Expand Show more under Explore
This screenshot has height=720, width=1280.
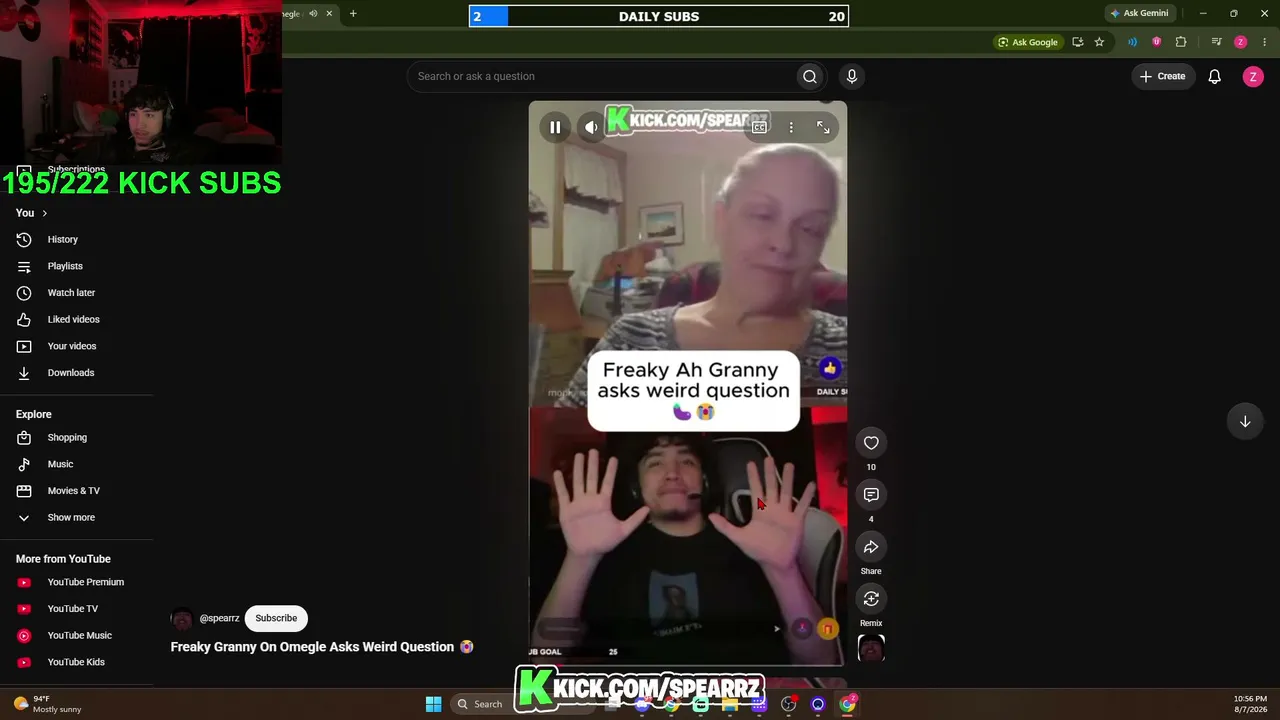(x=71, y=517)
